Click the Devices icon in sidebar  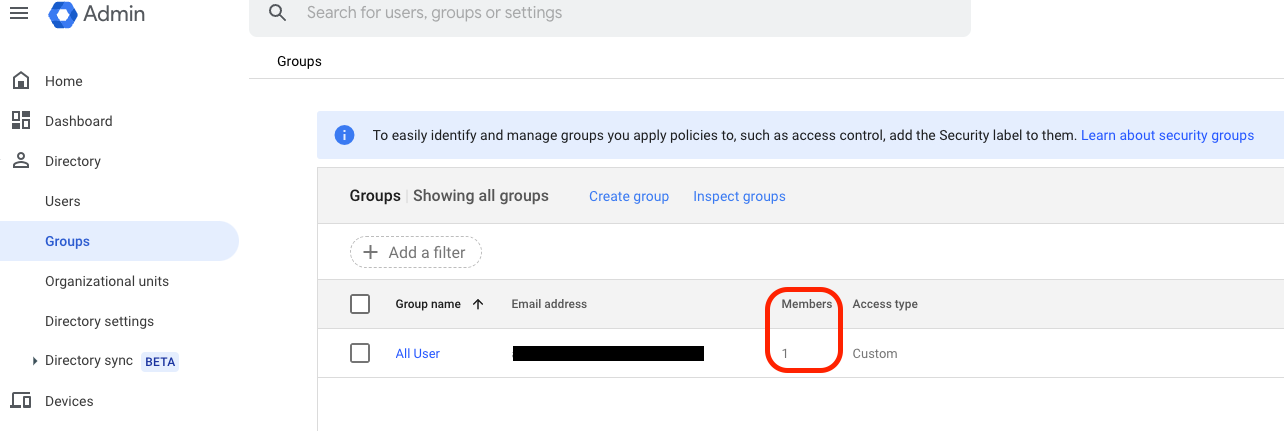[20, 401]
